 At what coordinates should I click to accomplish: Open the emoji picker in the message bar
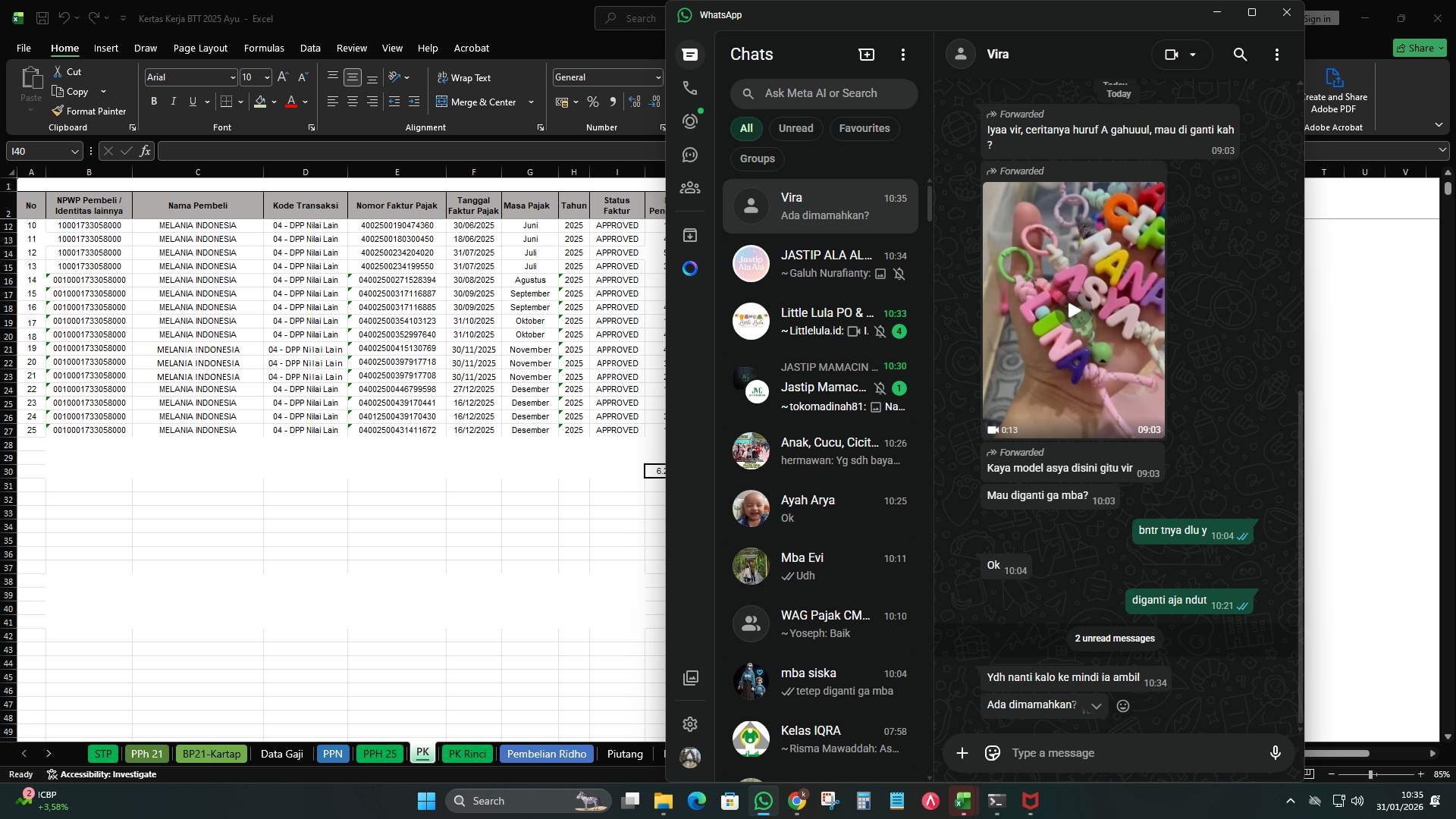click(x=992, y=752)
